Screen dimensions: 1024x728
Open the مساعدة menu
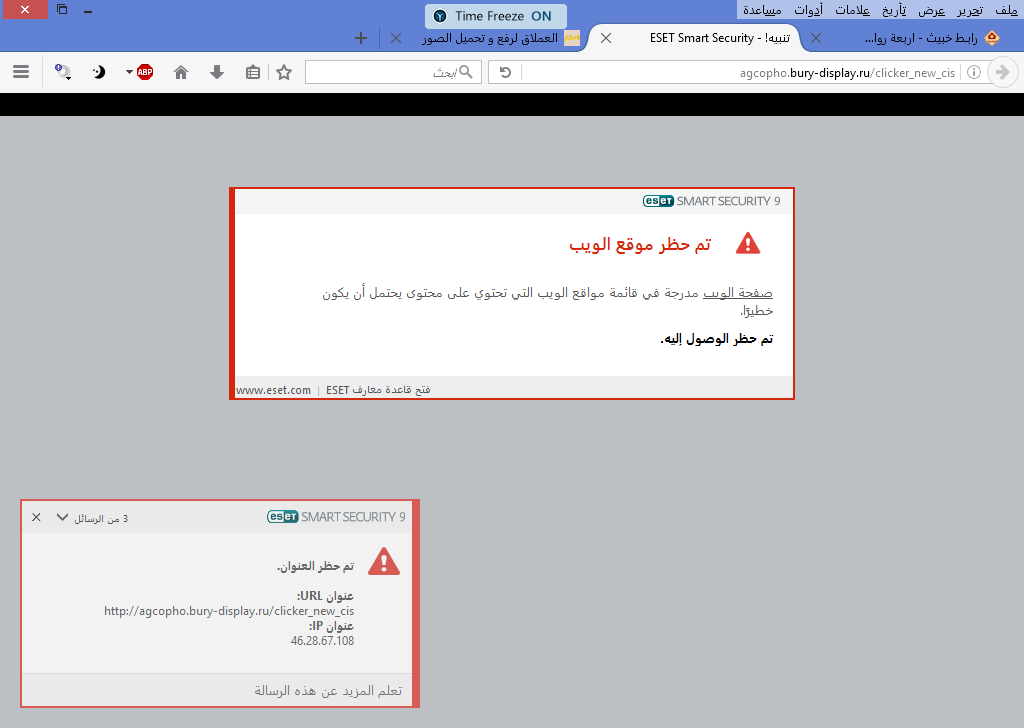[762, 10]
